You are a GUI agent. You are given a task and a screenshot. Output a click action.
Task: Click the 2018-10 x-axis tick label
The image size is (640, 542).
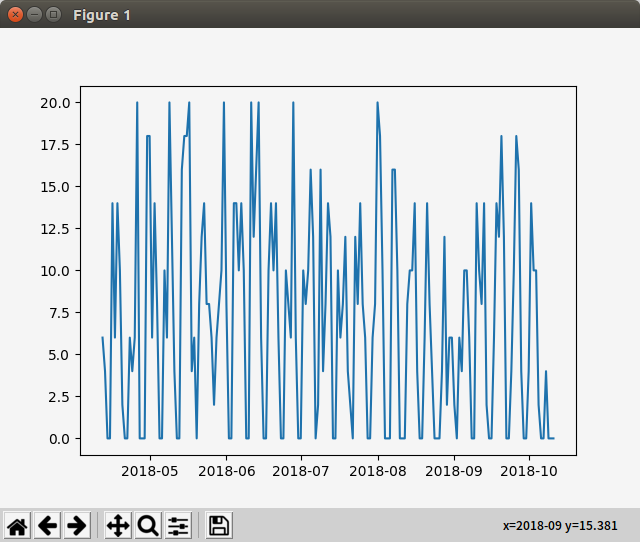(x=529, y=470)
